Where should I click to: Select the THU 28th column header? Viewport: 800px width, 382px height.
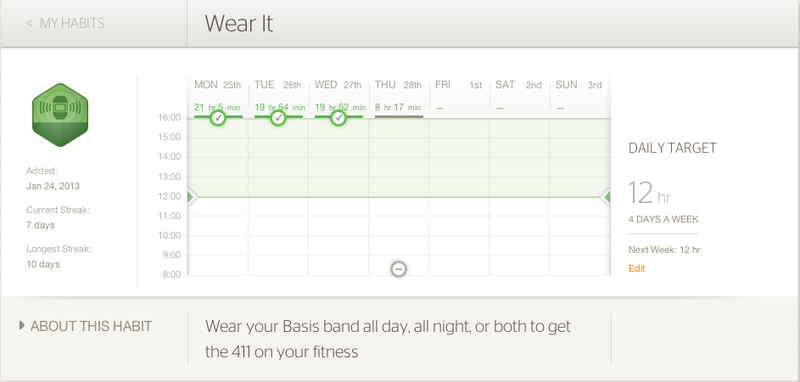tap(398, 85)
